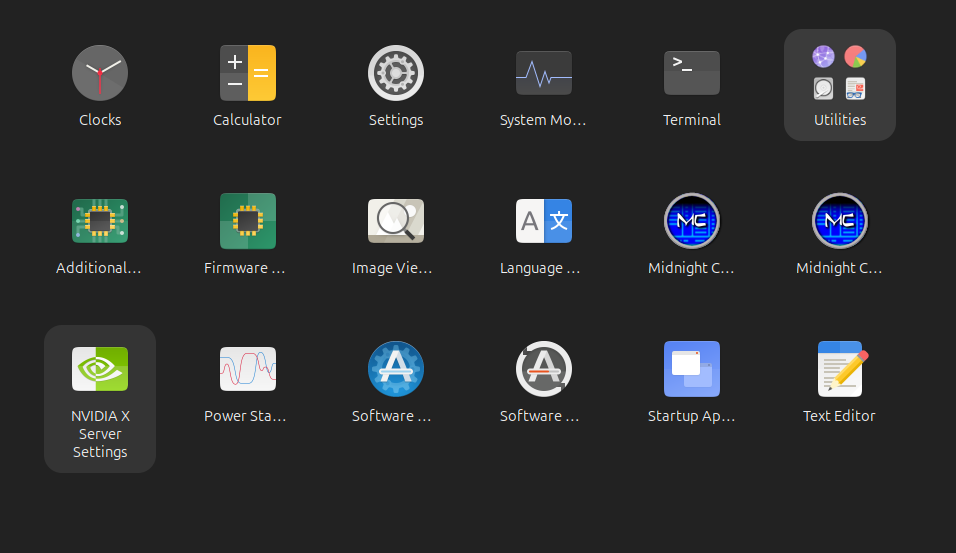Viewport: 956px width, 553px height.
Task: Open Startup Applications
Action: coord(692,370)
